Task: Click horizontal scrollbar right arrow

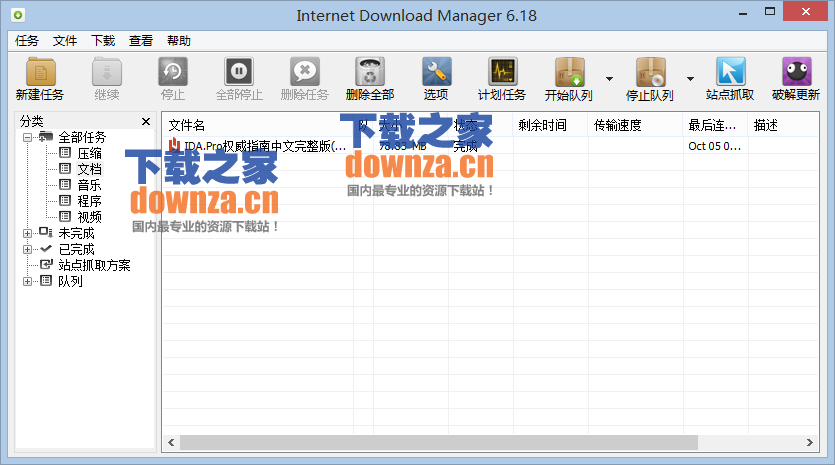Action: pos(809,443)
